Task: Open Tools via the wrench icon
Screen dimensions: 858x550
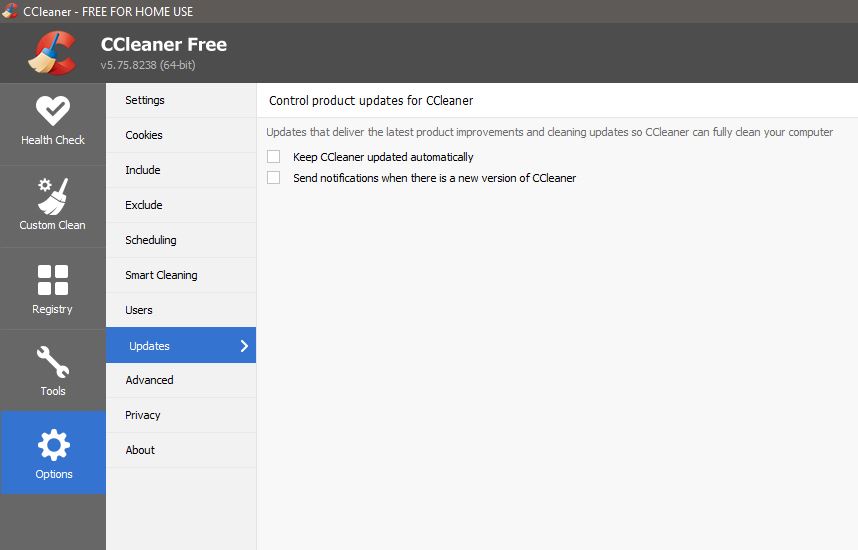Action: click(x=53, y=362)
